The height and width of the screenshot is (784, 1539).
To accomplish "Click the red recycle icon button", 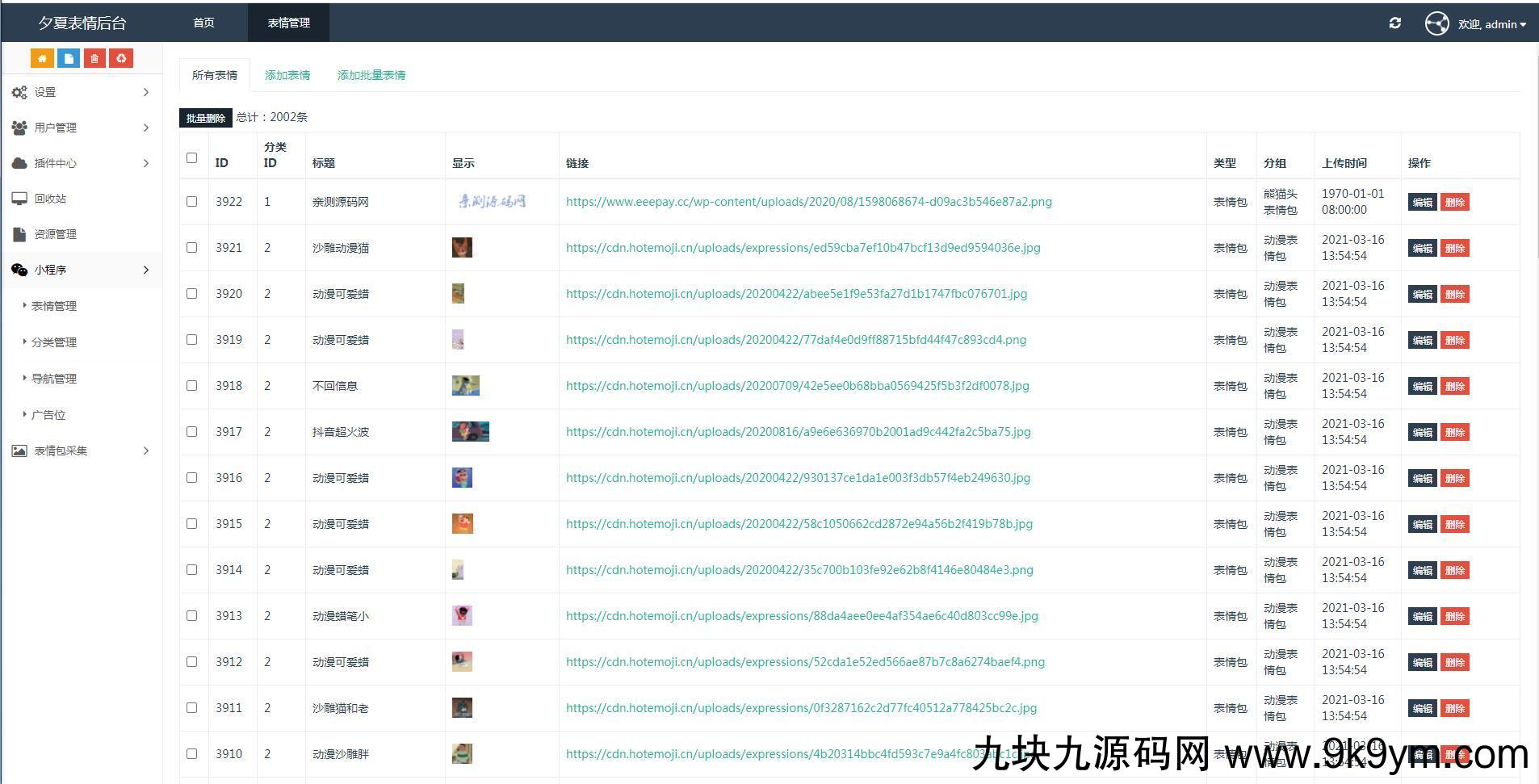I will pos(121,58).
